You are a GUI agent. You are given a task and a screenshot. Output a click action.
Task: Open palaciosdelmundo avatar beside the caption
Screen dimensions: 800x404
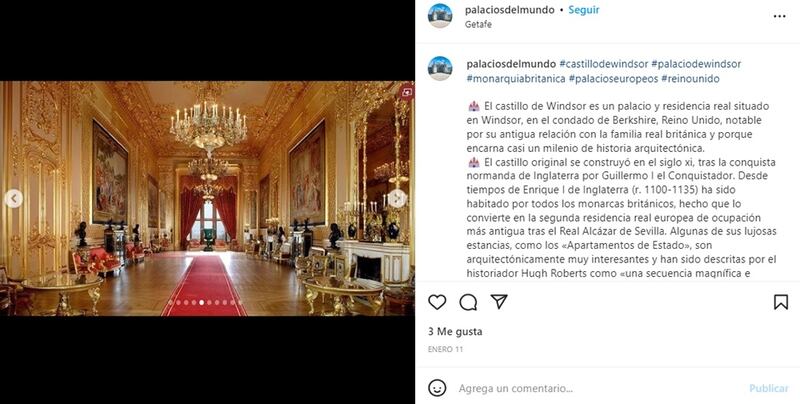pos(440,68)
